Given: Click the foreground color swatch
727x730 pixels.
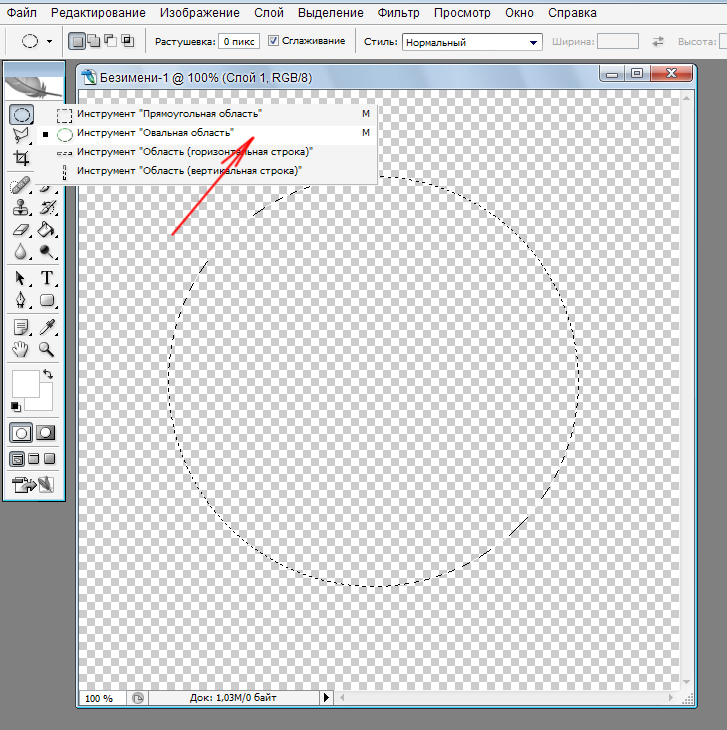Looking at the screenshot, I should pos(24,384).
